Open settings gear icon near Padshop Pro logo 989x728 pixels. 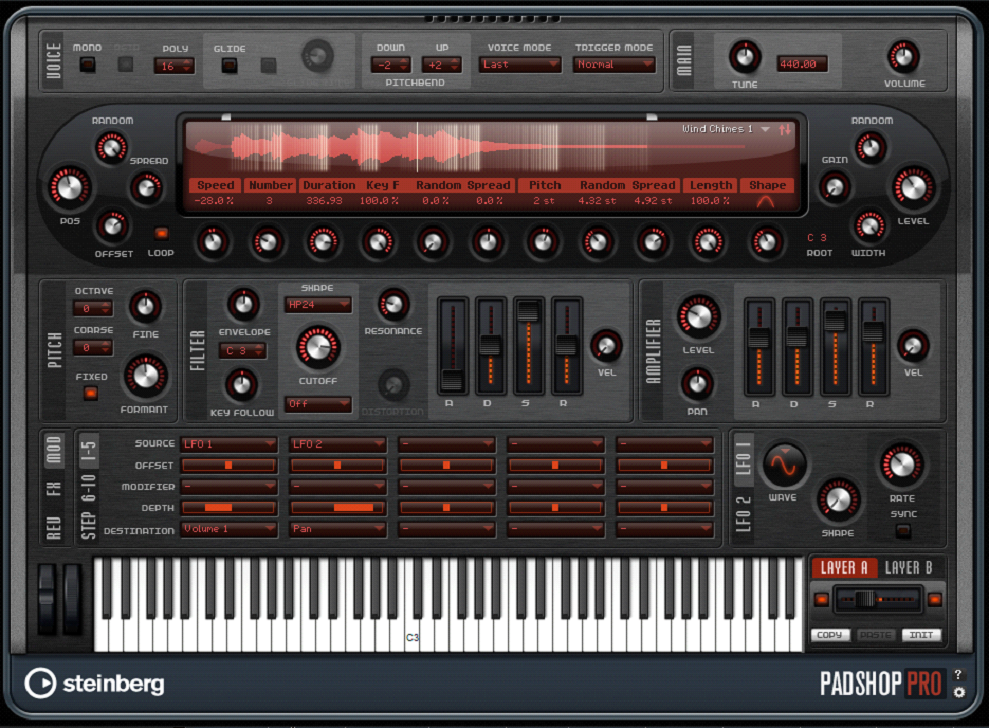click(959, 693)
